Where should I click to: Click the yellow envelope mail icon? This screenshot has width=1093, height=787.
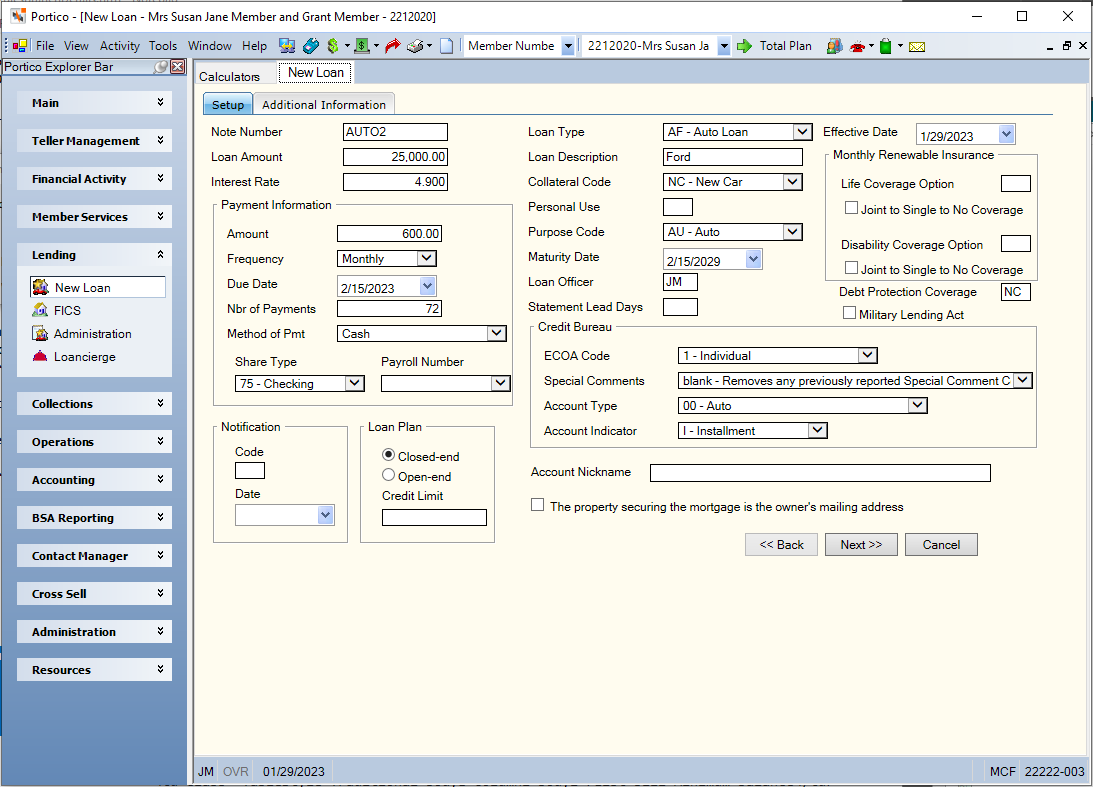pyautogui.click(x=917, y=47)
